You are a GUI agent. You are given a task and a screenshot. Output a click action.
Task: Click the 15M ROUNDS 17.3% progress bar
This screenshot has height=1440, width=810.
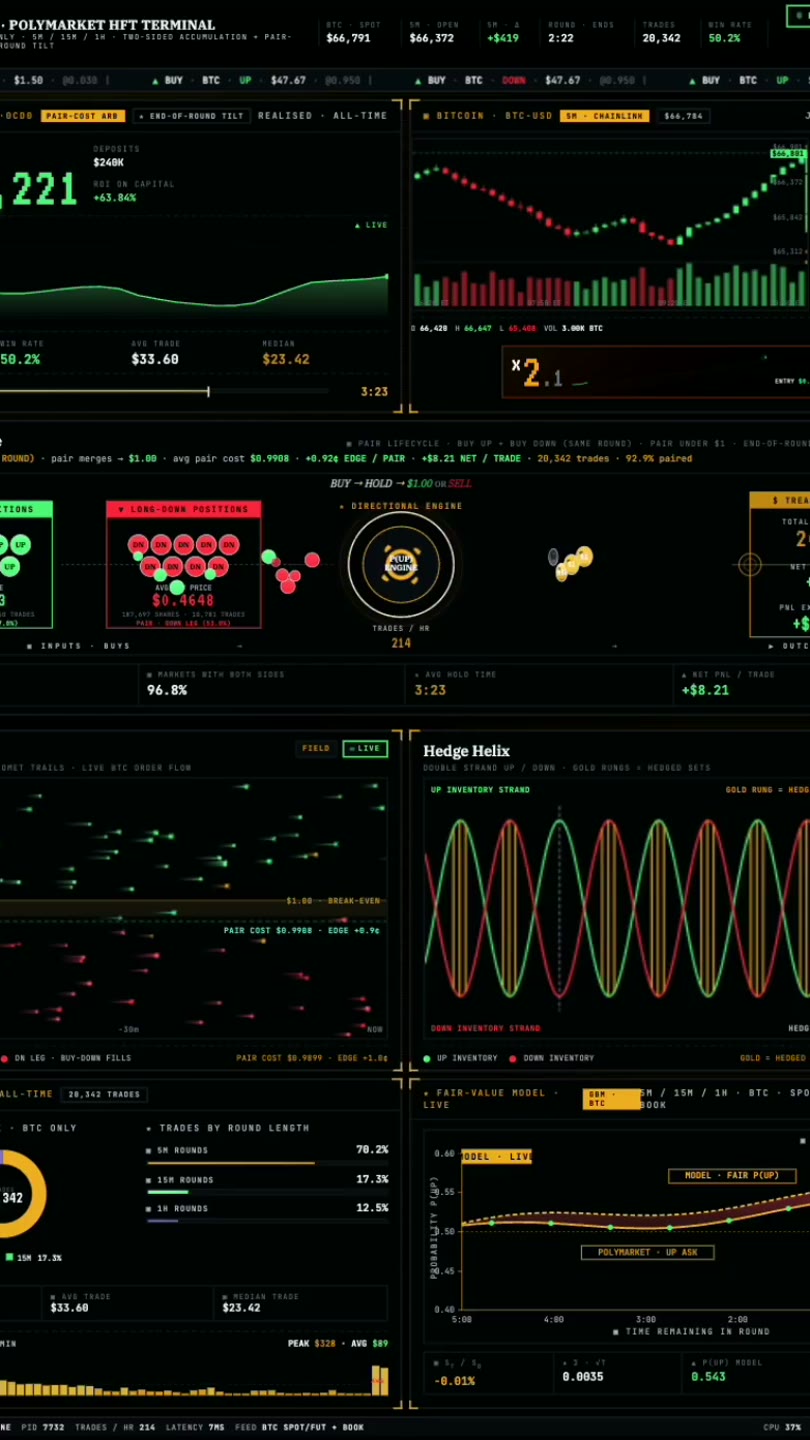[x=267, y=1192]
